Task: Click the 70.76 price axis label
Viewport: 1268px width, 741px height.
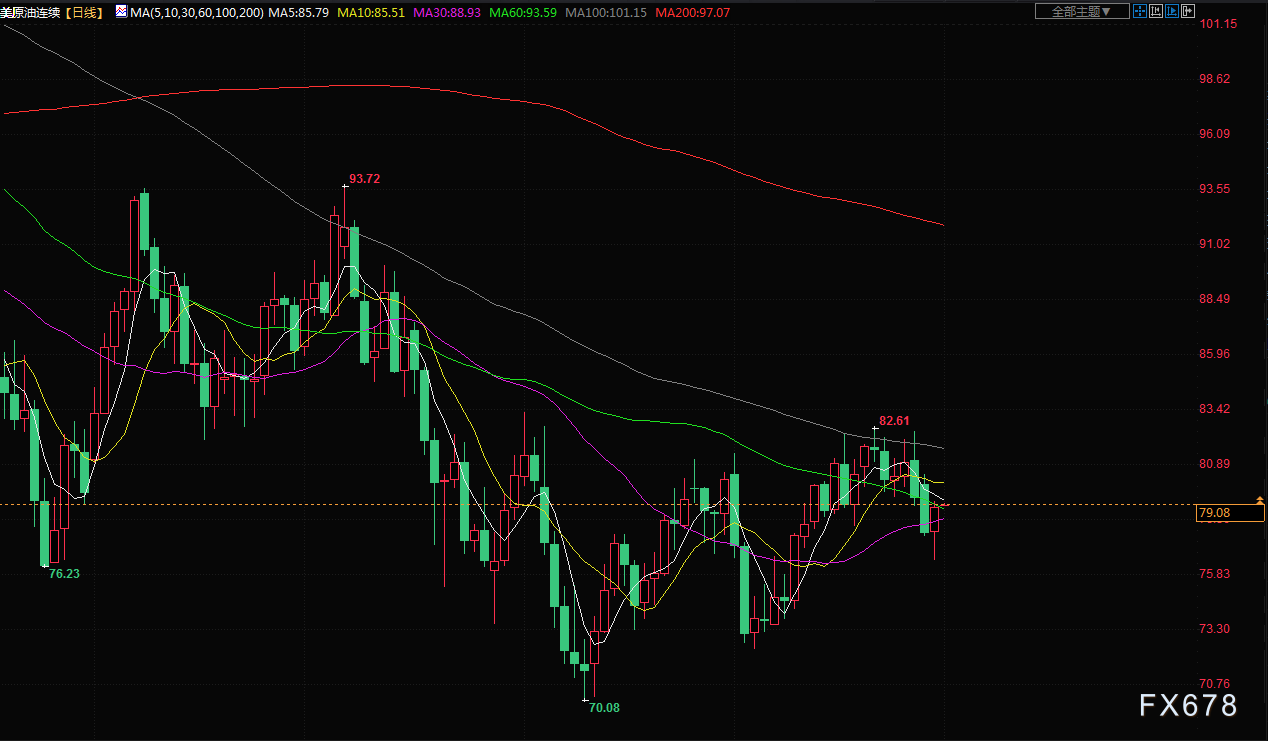Action: [x=1216, y=684]
